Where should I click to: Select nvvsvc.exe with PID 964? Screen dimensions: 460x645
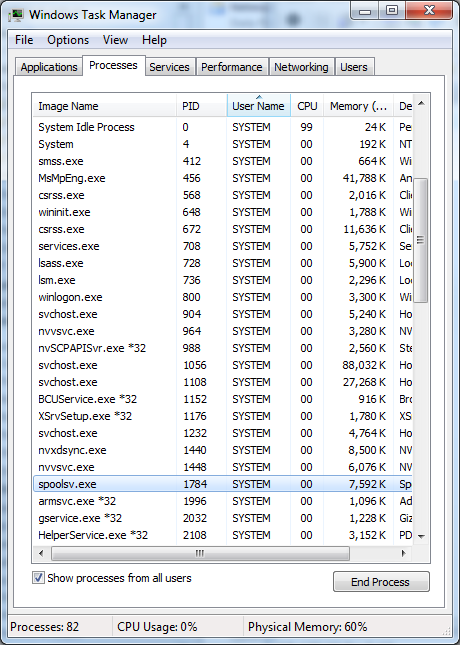(x=223, y=331)
